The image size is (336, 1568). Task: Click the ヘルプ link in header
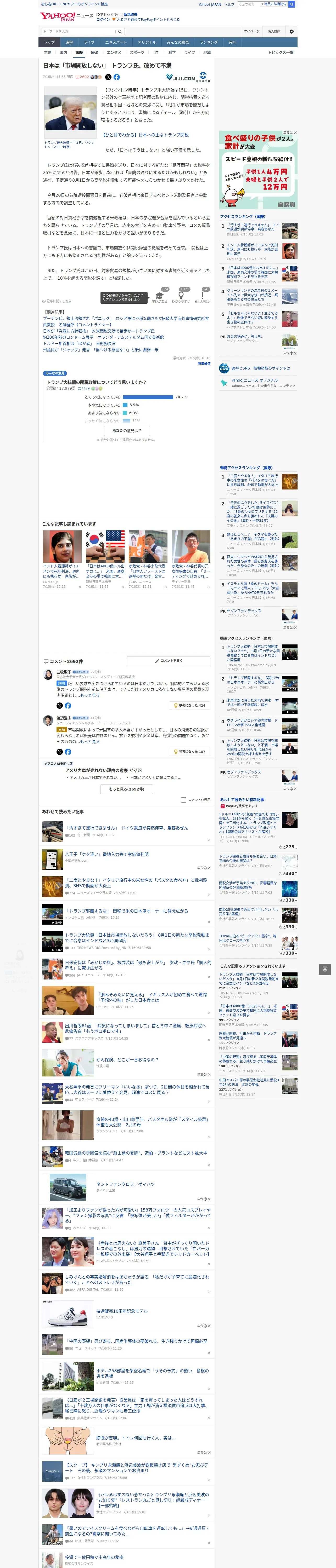click(229, 4)
